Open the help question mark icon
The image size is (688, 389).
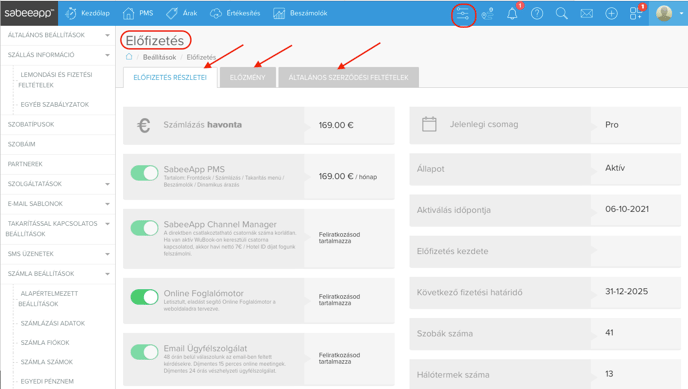(537, 14)
